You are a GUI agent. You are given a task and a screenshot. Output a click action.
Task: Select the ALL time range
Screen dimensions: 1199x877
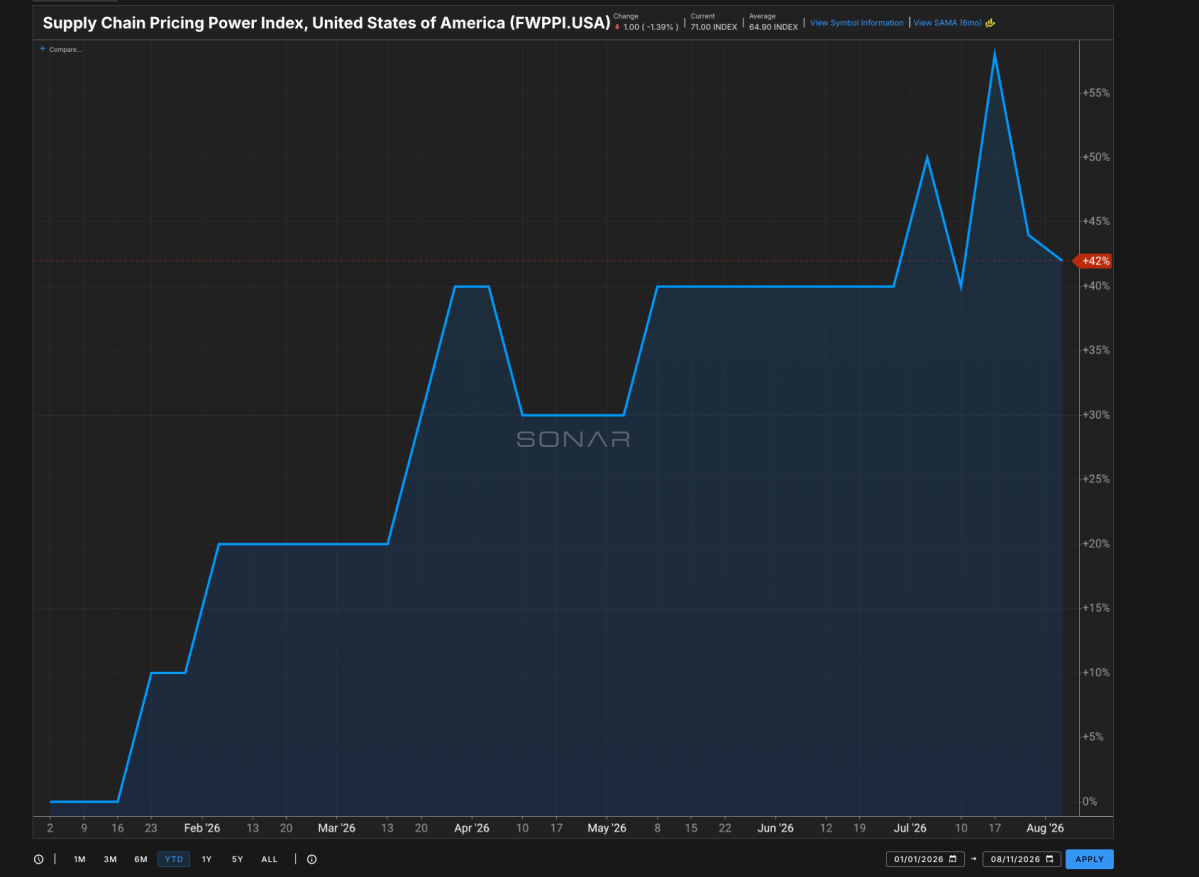[x=269, y=859]
